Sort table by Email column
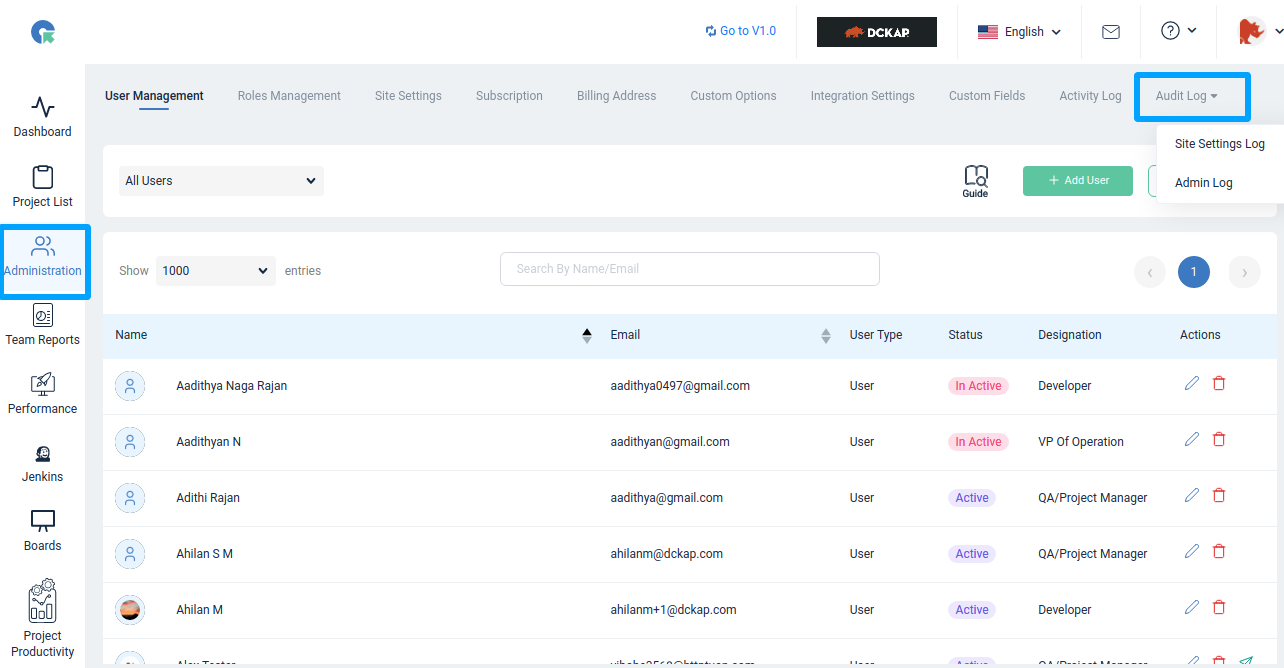Image resolution: width=1284 pixels, height=668 pixels. (826, 335)
